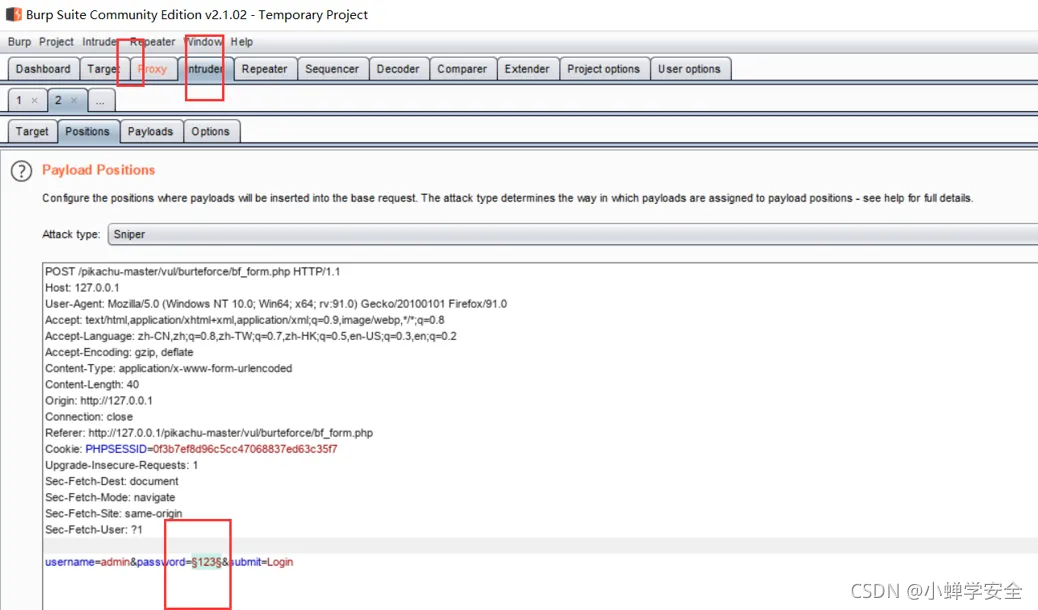This screenshot has width=1038, height=610.
Task: Open the Project menu
Action: tap(56, 42)
